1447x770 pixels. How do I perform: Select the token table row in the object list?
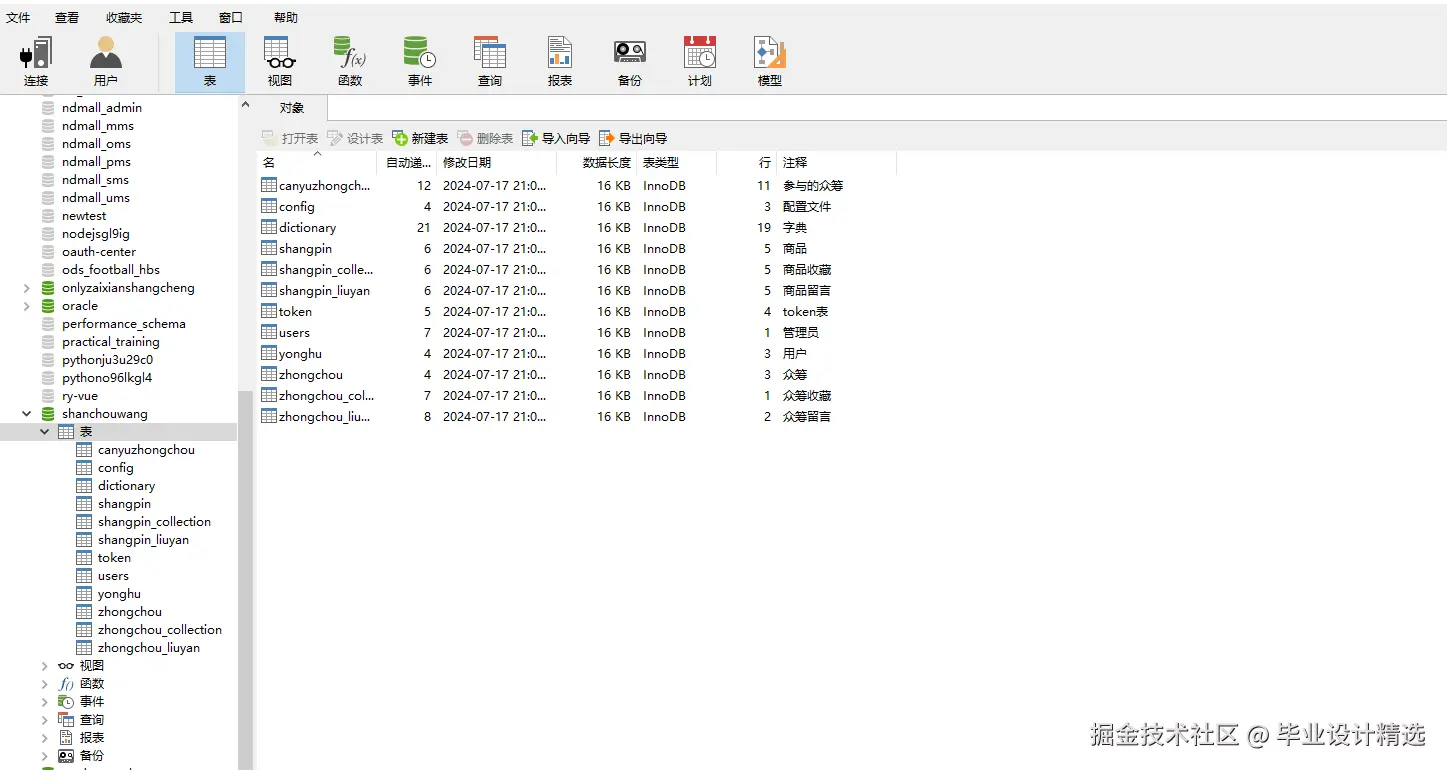[576, 311]
